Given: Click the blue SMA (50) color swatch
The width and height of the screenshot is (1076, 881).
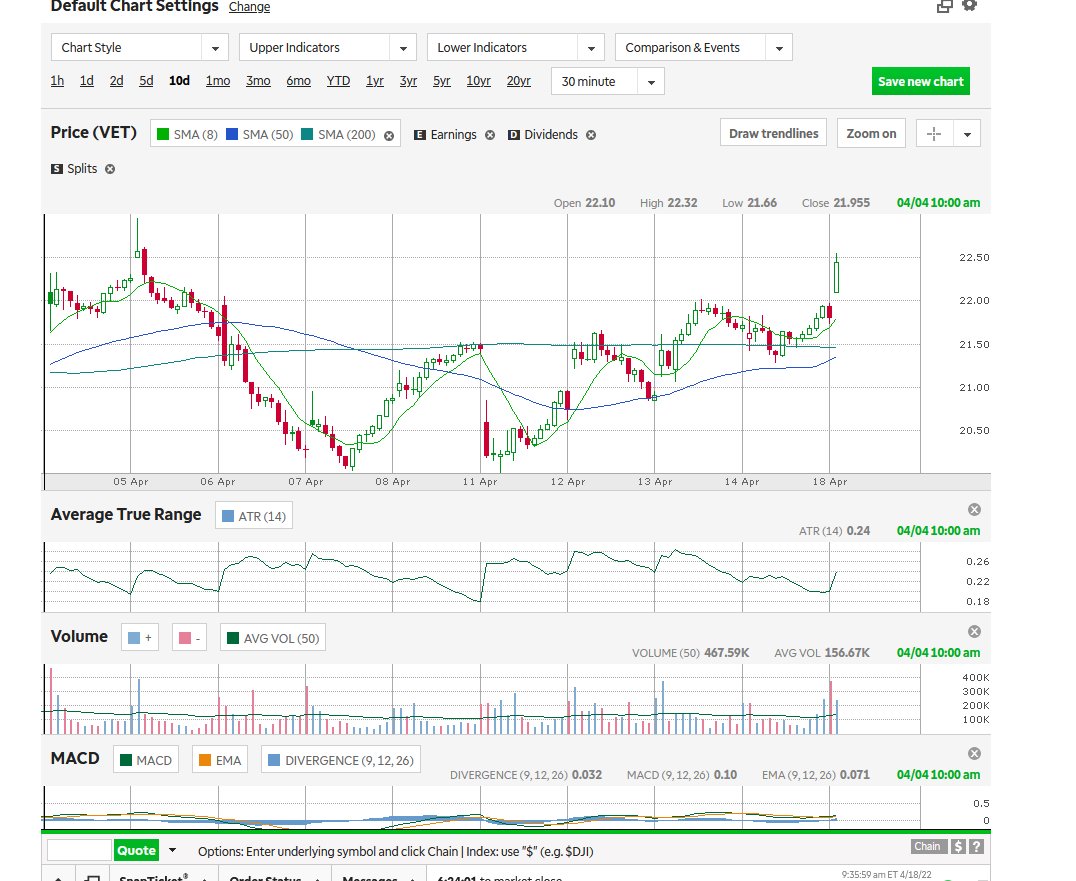Looking at the screenshot, I should [x=232, y=134].
